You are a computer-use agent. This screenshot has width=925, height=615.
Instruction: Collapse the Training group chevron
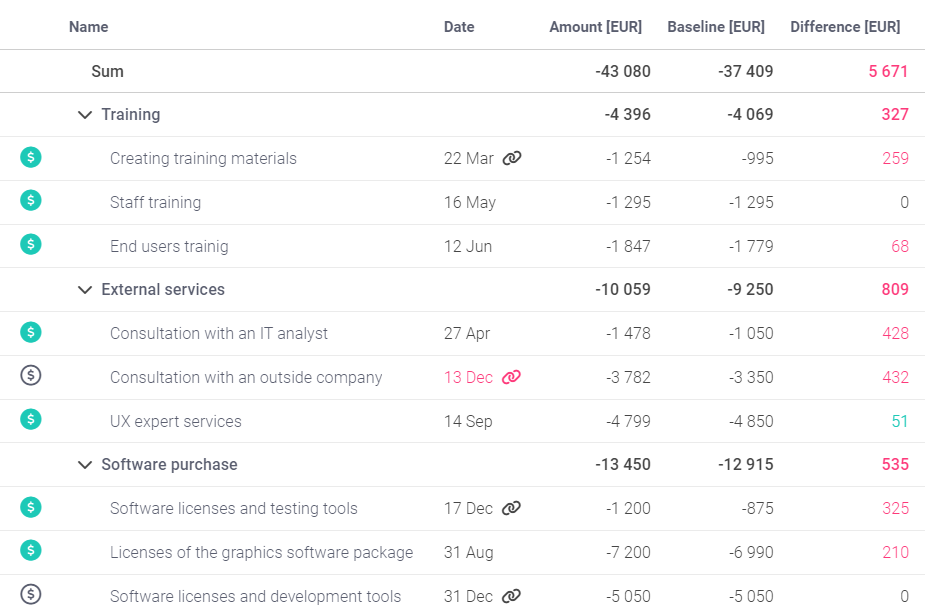pyautogui.click(x=85, y=115)
